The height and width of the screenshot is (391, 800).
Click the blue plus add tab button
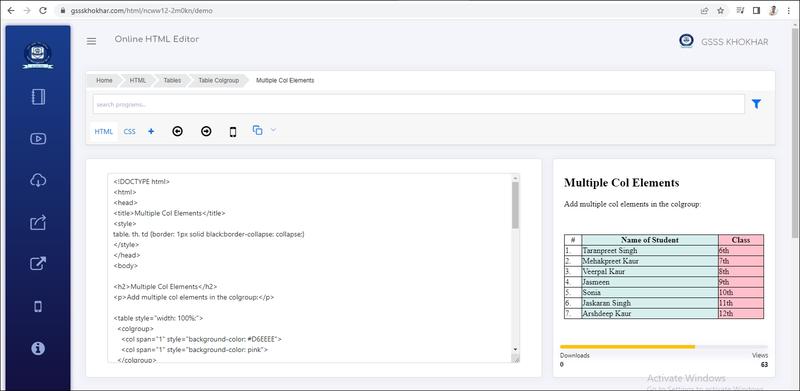coord(151,131)
